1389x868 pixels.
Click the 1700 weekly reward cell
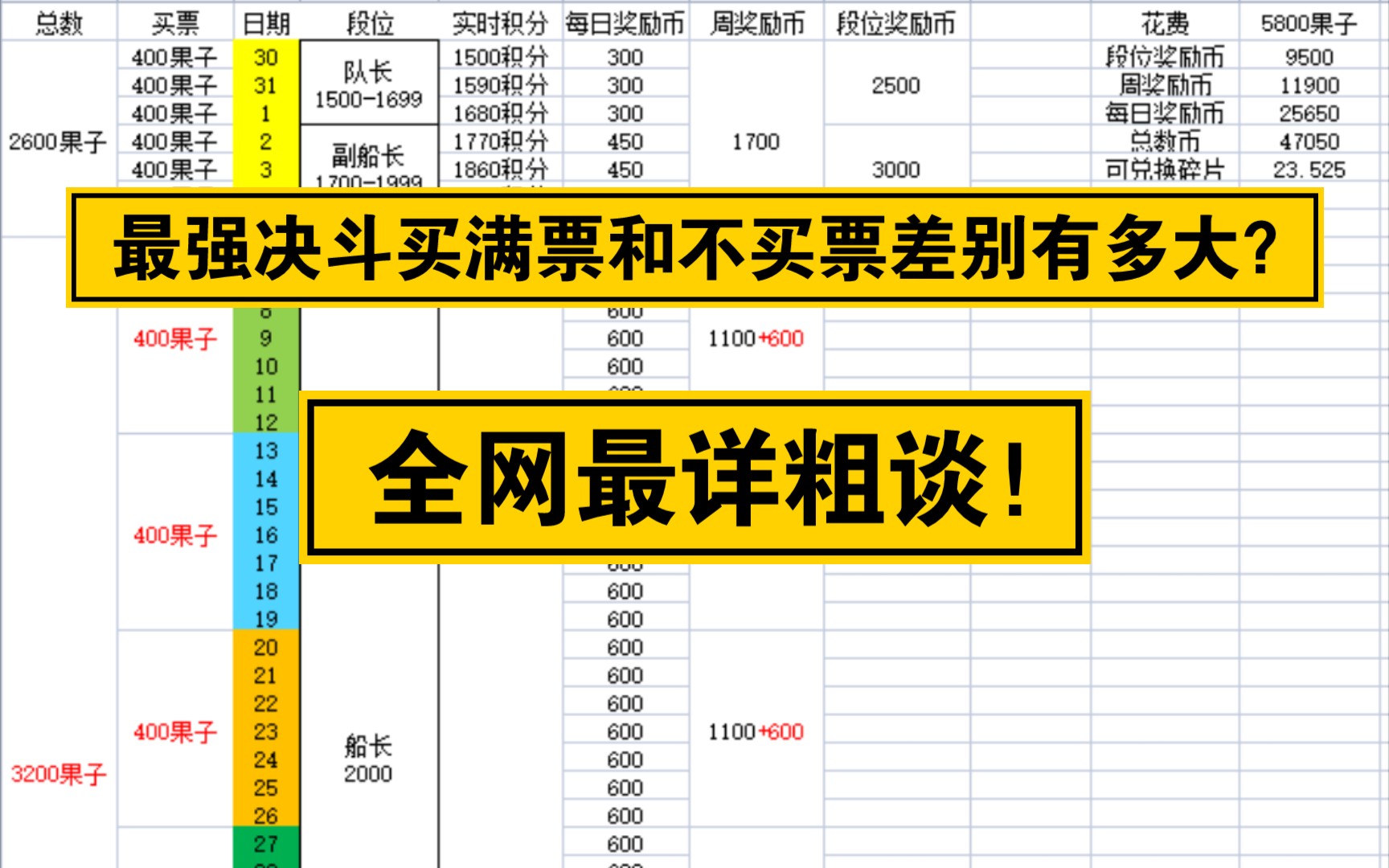click(x=756, y=142)
